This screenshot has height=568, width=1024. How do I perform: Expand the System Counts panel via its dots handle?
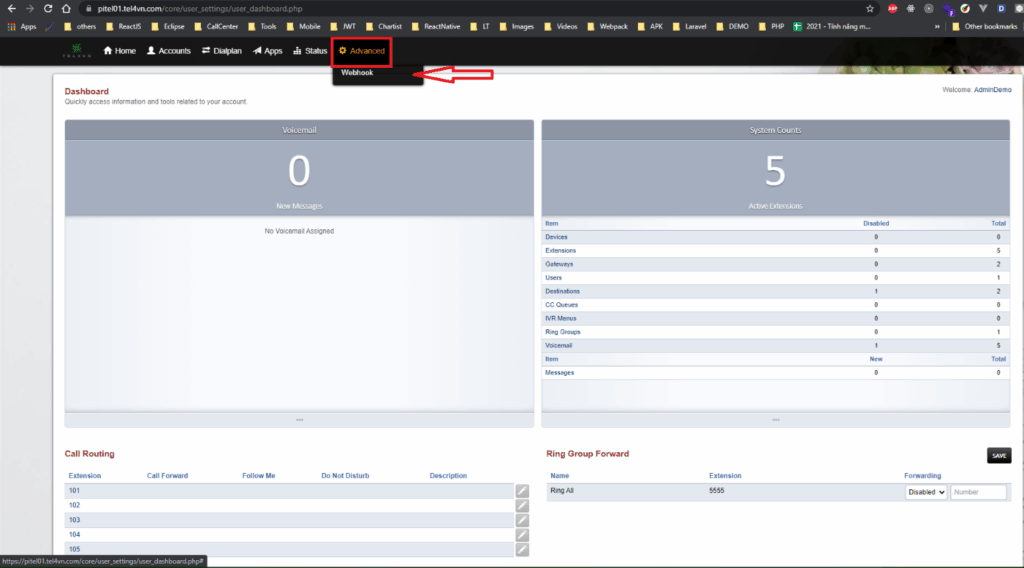click(x=775, y=420)
